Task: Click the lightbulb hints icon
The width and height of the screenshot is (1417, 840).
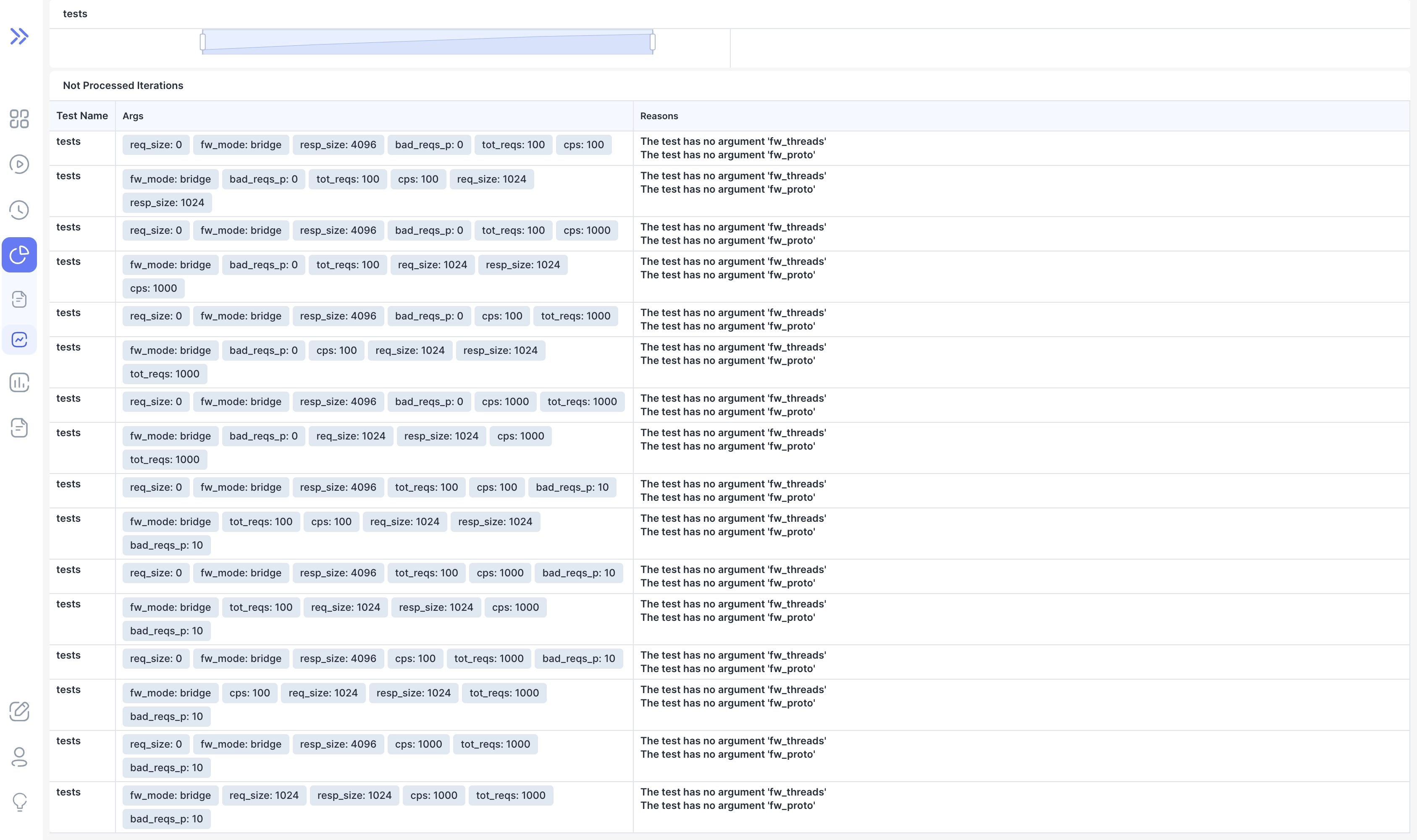Action: click(x=19, y=801)
